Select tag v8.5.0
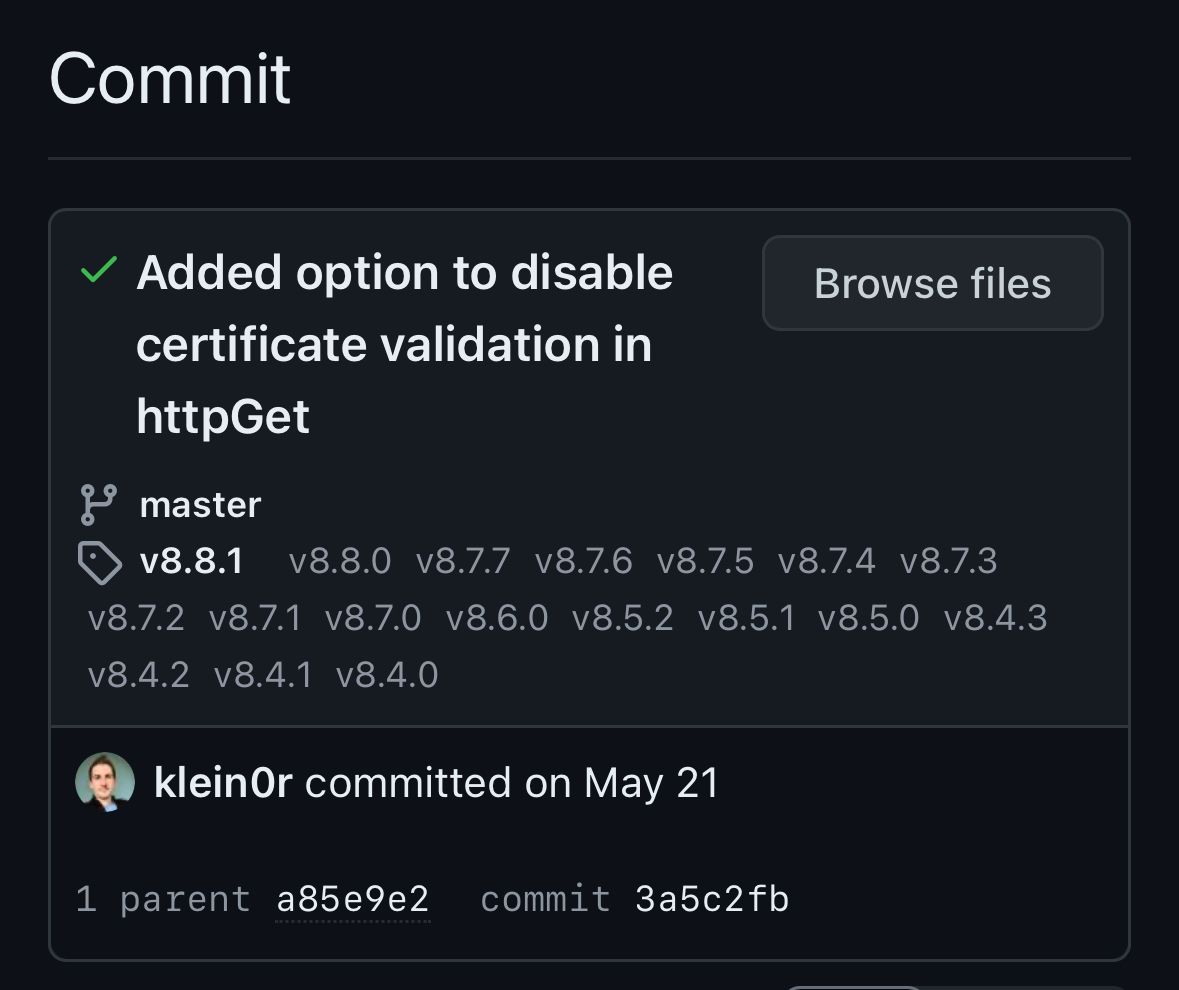This screenshot has width=1179, height=990. (868, 619)
